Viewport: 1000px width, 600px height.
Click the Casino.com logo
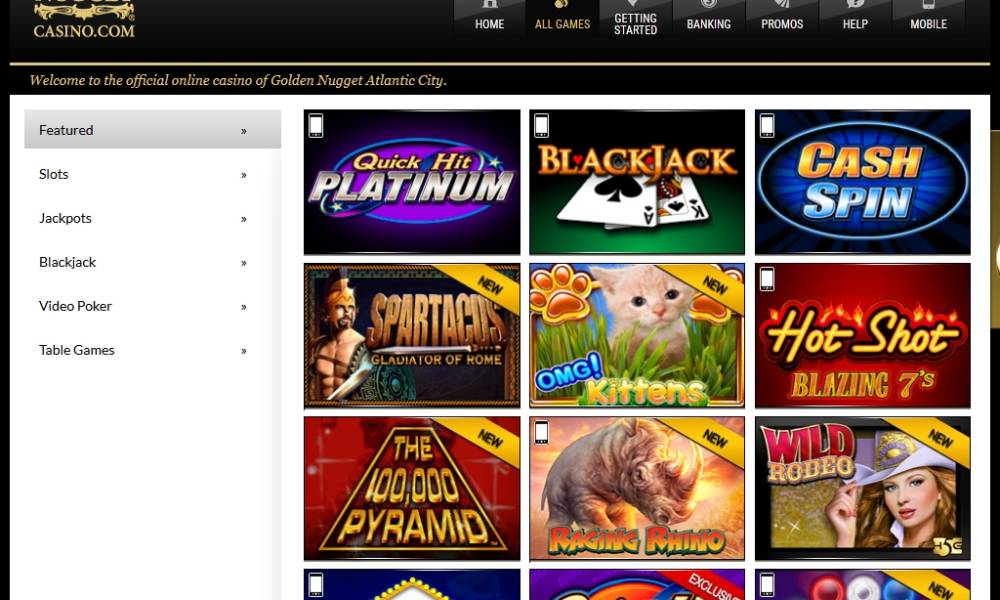(x=84, y=20)
